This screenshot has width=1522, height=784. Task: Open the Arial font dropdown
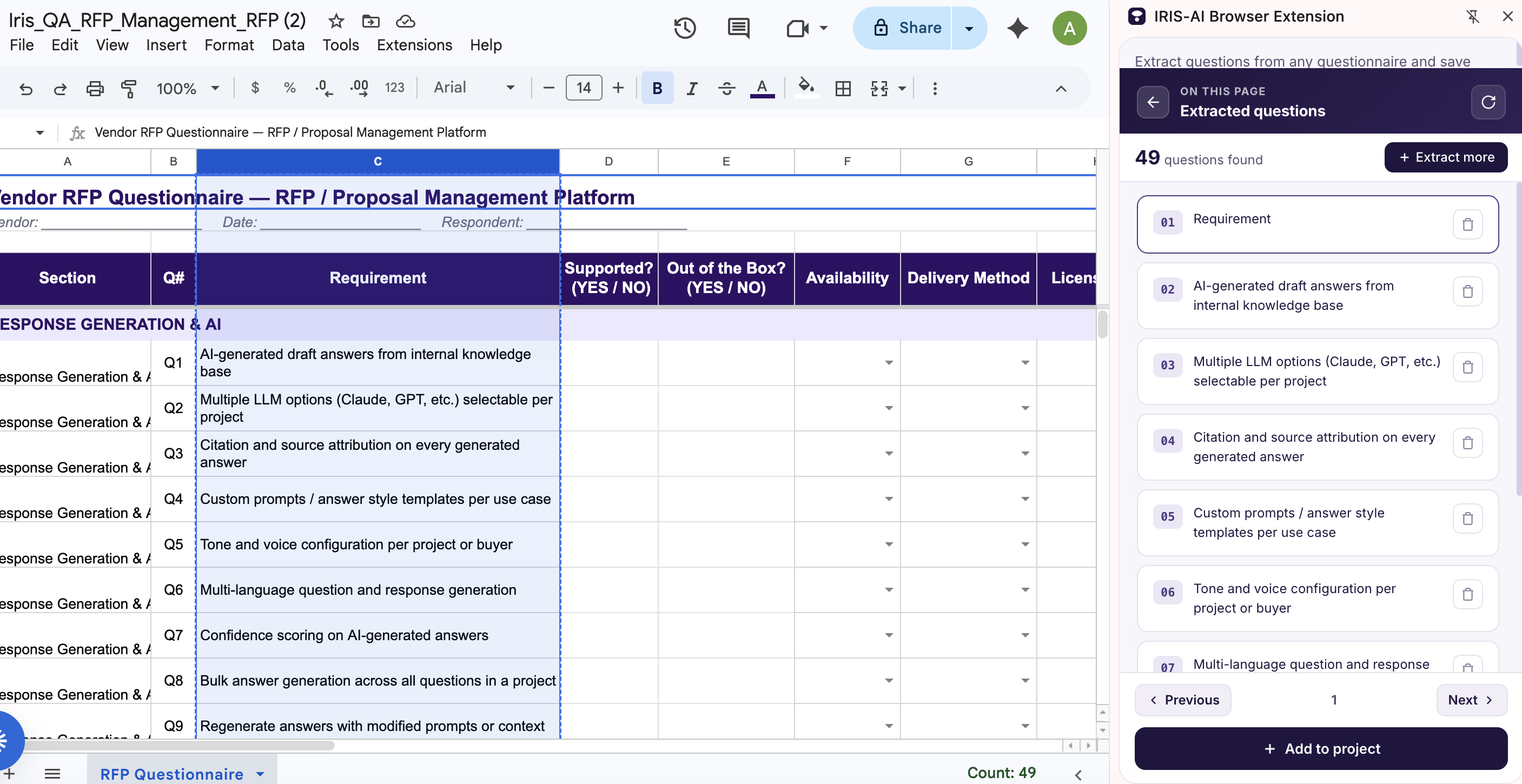[474, 88]
